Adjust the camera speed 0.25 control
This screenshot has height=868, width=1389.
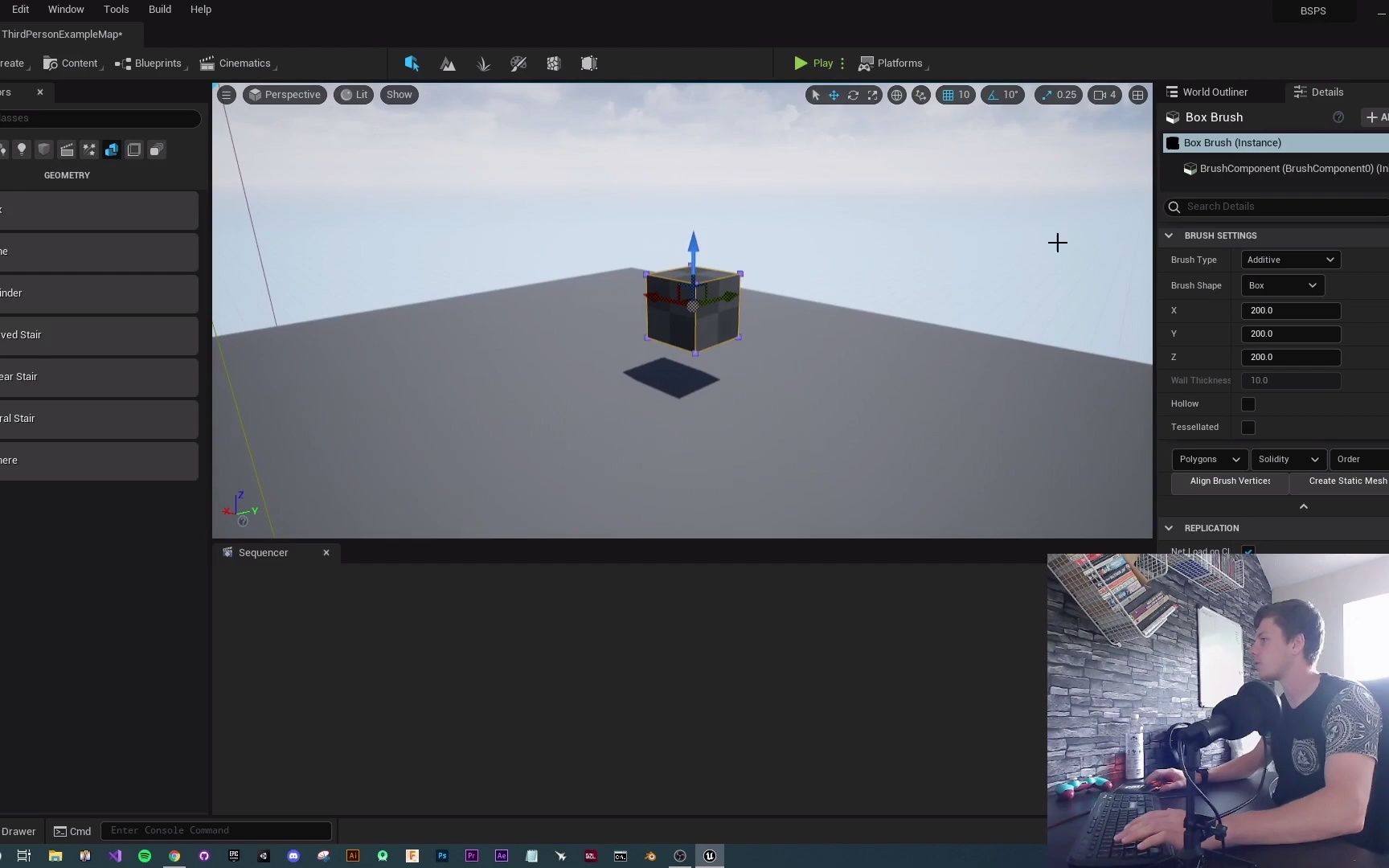(x=1058, y=95)
